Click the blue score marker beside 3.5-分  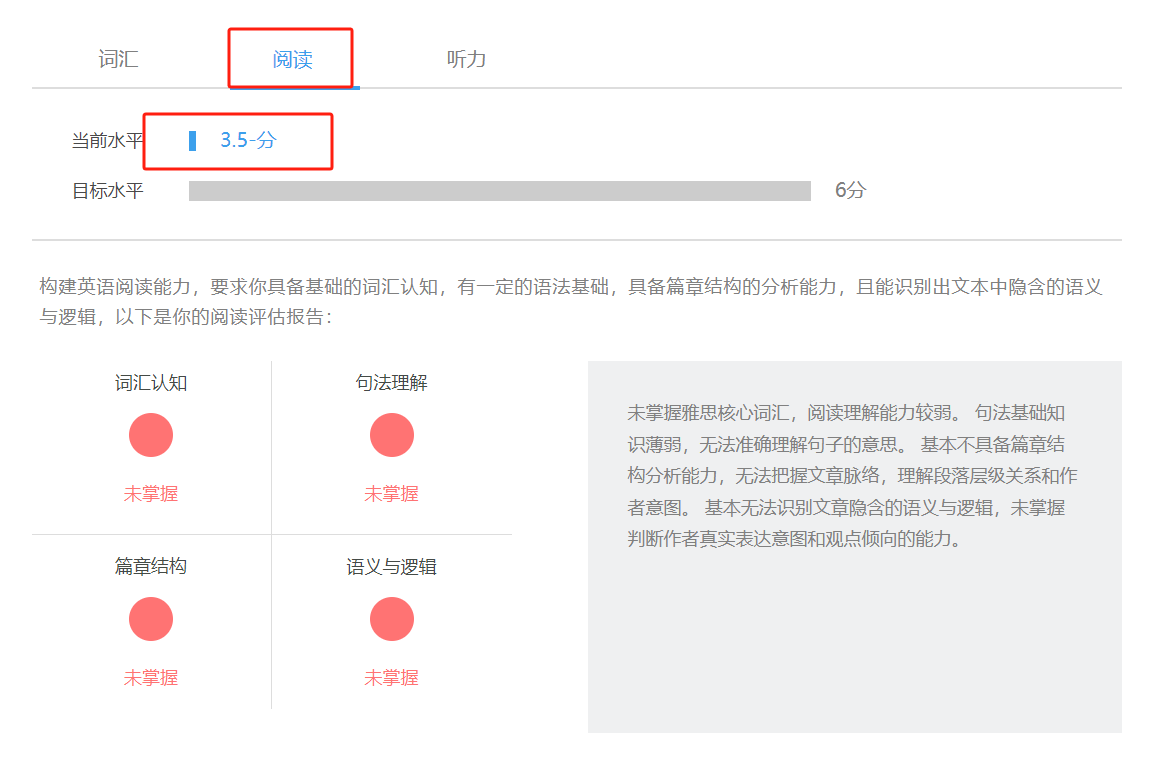(x=193, y=143)
